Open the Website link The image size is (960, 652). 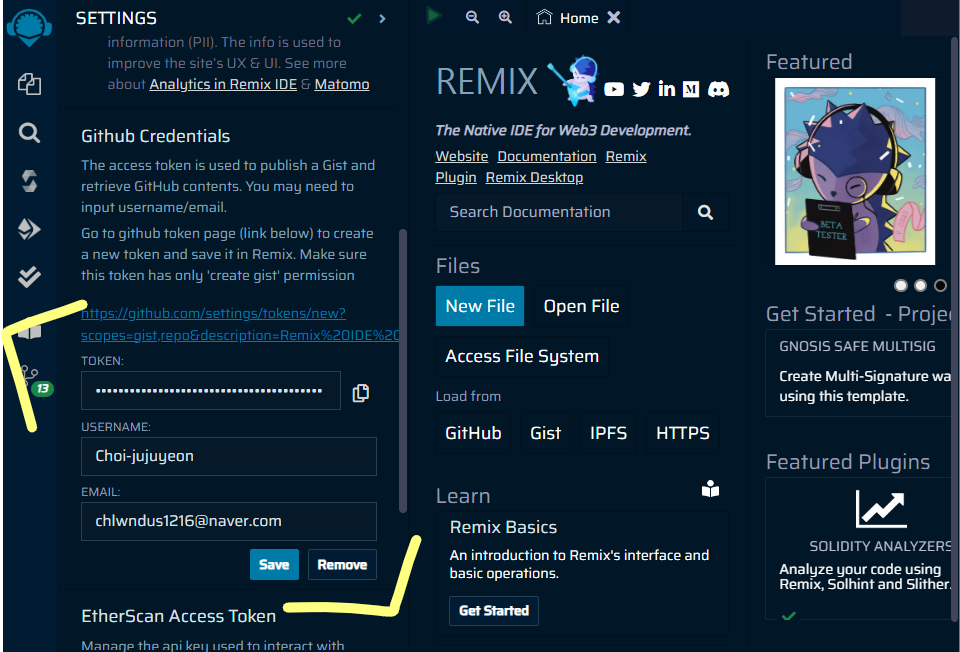tap(462, 157)
